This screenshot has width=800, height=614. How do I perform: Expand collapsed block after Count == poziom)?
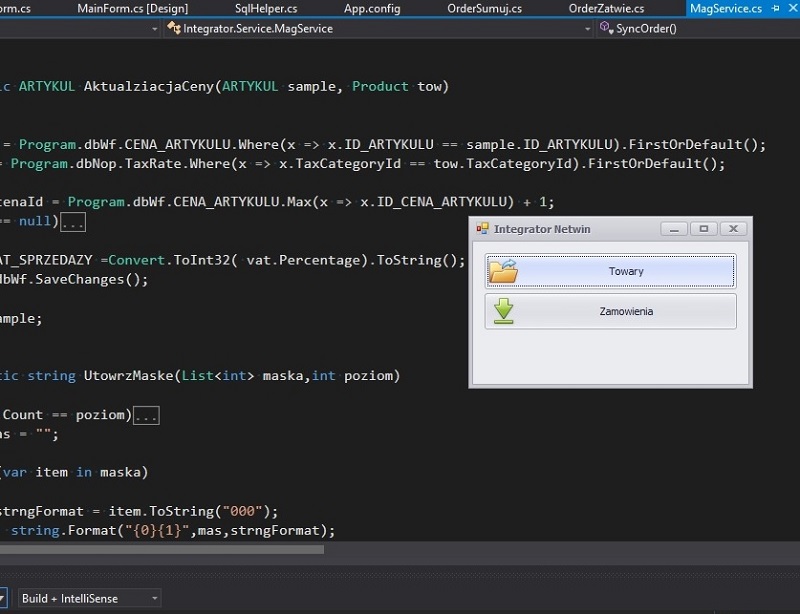[x=146, y=415]
